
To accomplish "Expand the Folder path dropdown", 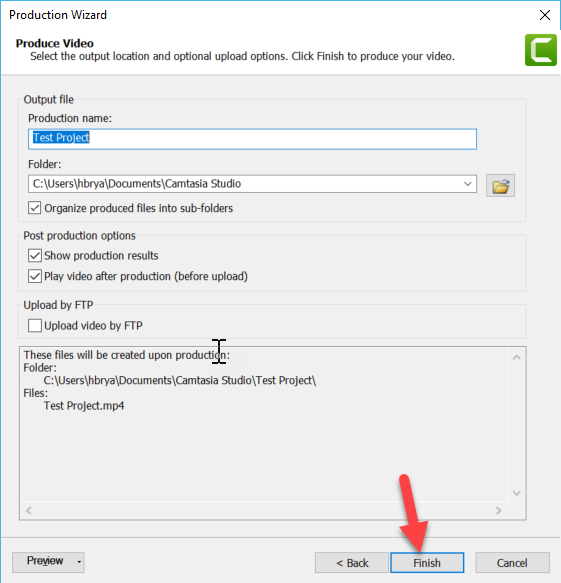I will [x=467, y=184].
